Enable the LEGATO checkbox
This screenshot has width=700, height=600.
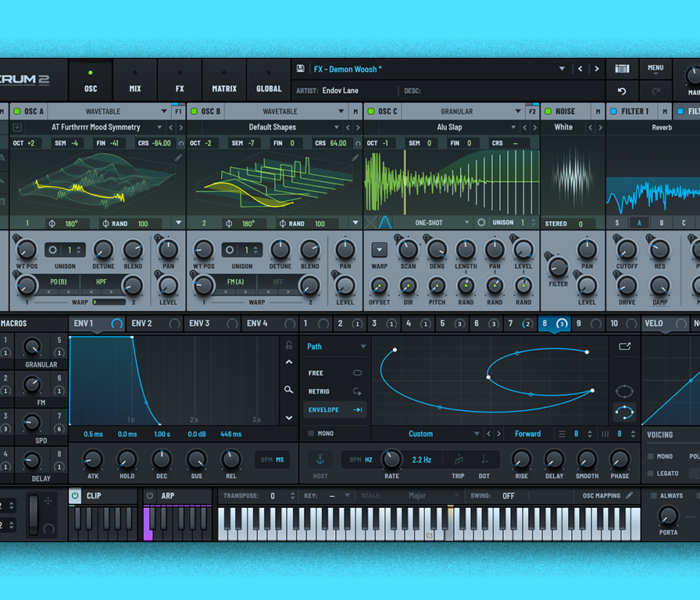point(650,473)
